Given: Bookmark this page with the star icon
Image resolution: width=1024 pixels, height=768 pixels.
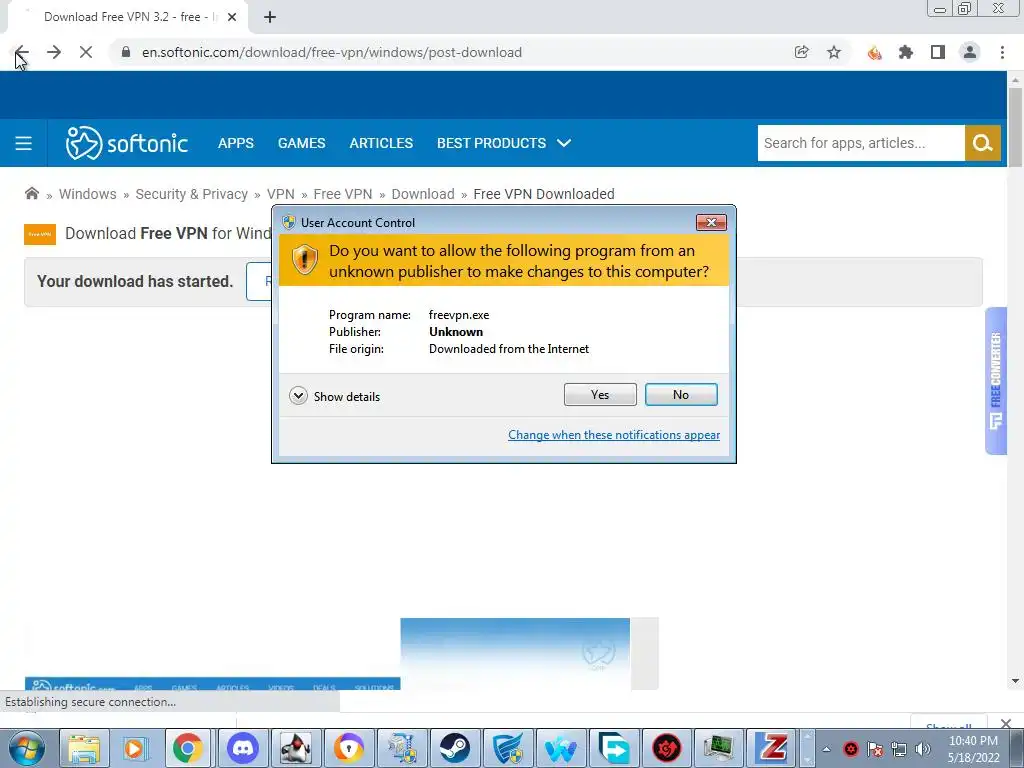Looking at the screenshot, I should pos(834,52).
